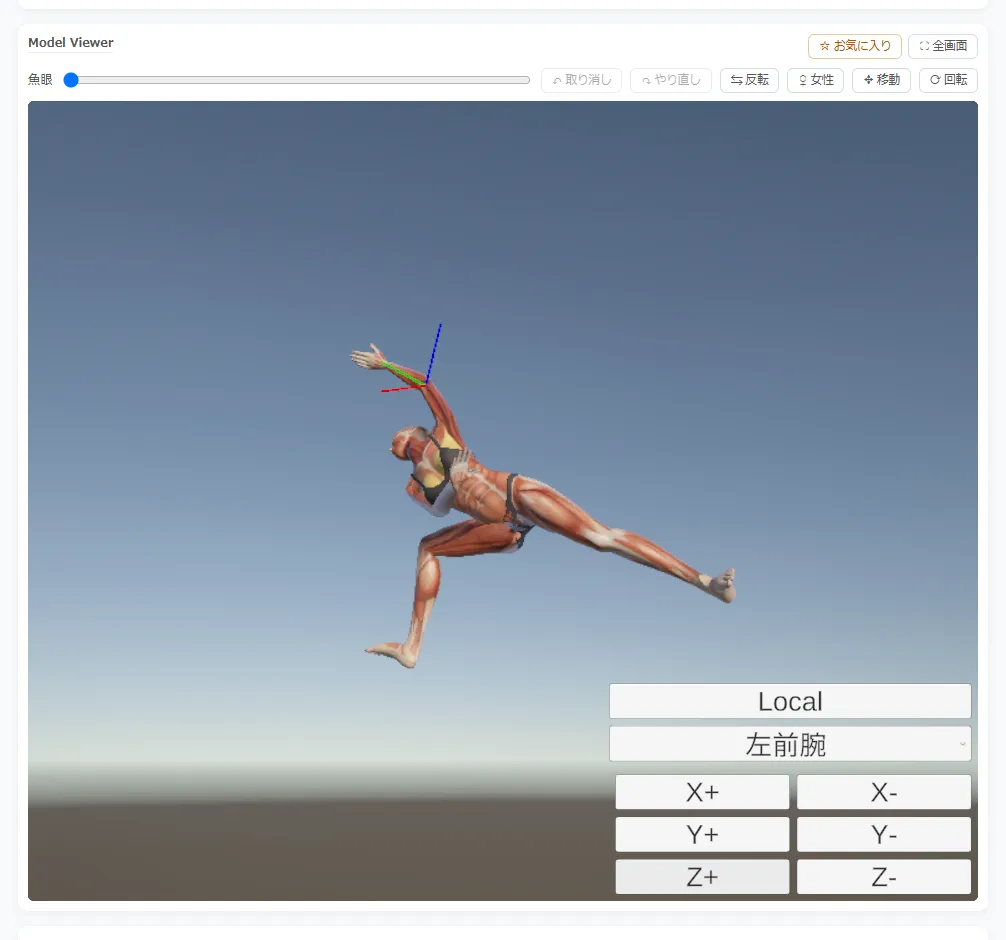The width and height of the screenshot is (1006, 940).
Task: Click the Model Viewer heading
Action: (71, 42)
